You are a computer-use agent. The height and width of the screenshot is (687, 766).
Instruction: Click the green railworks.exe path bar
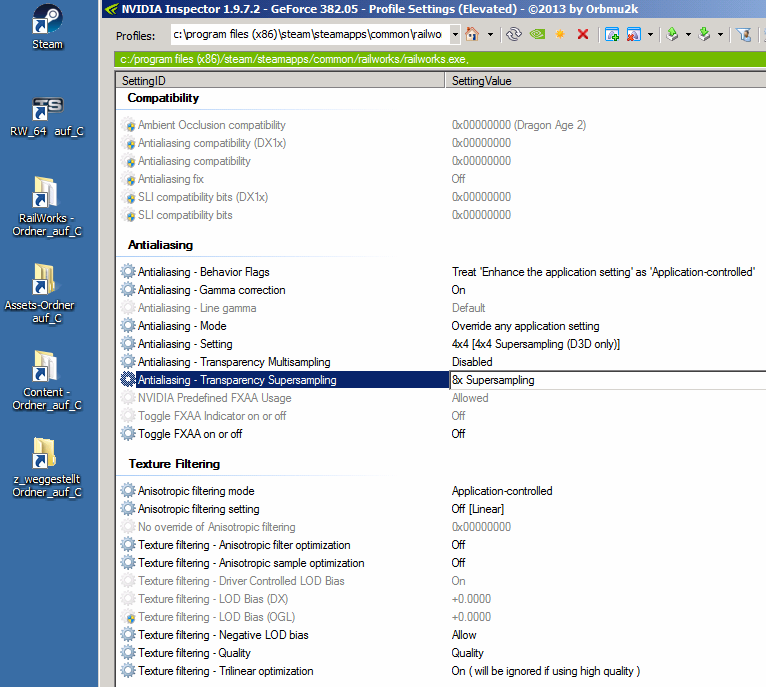(x=440, y=59)
